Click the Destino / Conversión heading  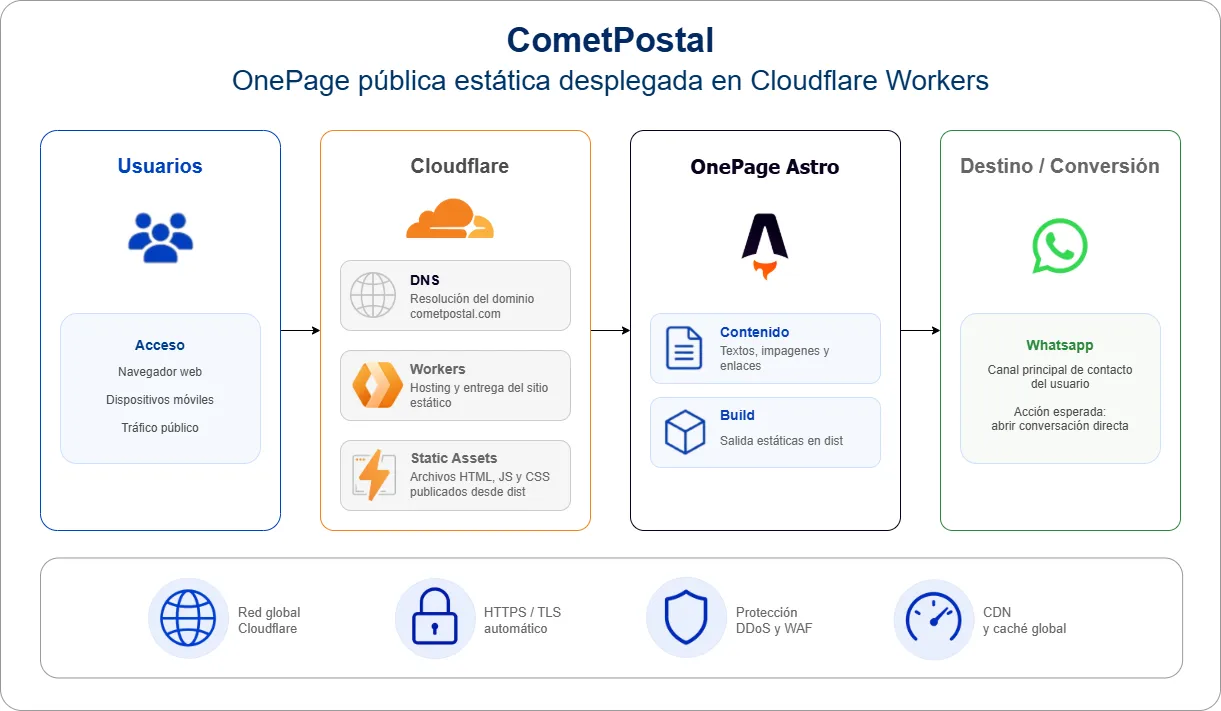(x=1060, y=166)
